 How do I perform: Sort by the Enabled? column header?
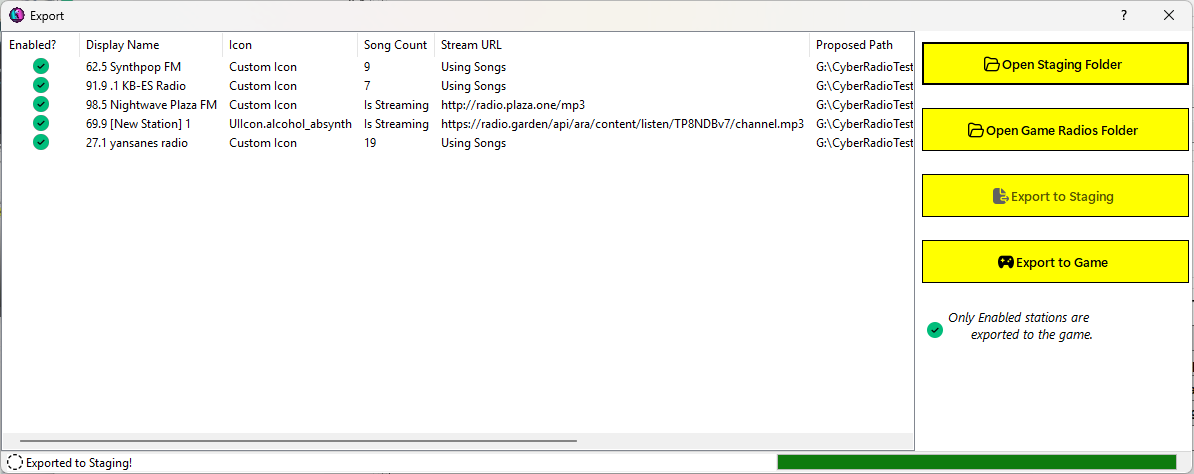click(41, 45)
